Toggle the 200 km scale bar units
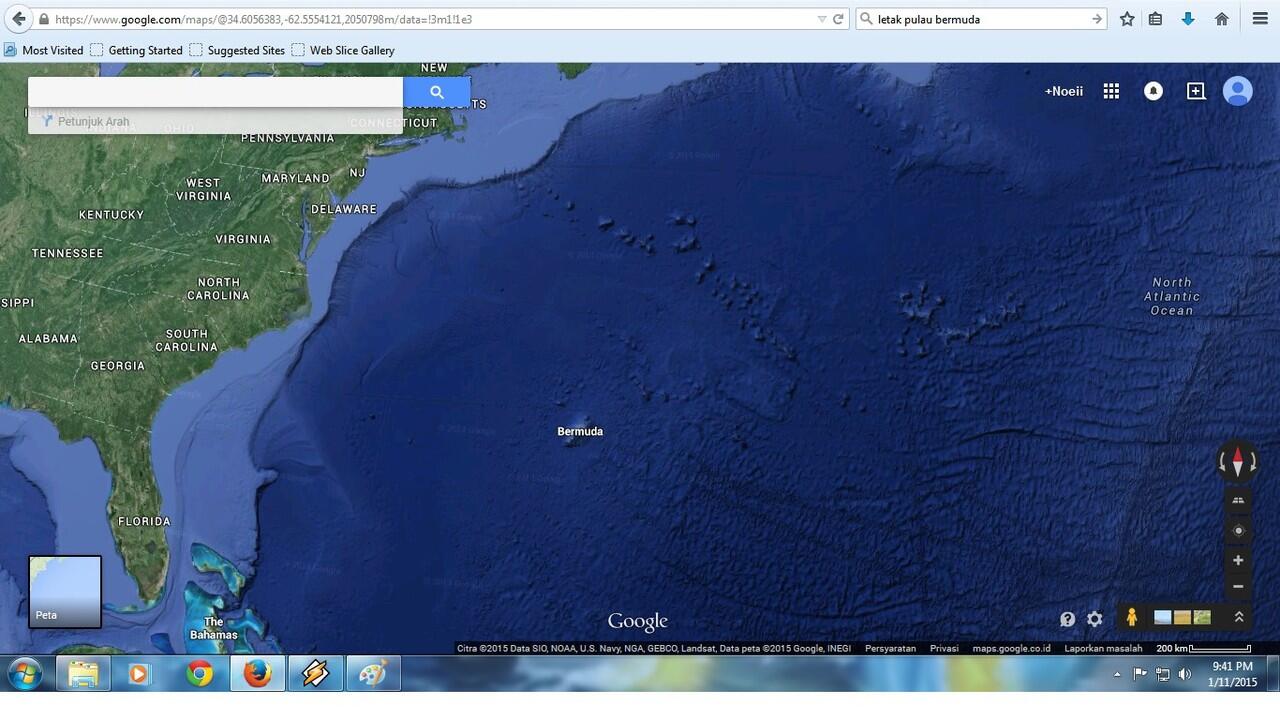Screen dimensions: 1280x720 click(x=1204, y=648)
